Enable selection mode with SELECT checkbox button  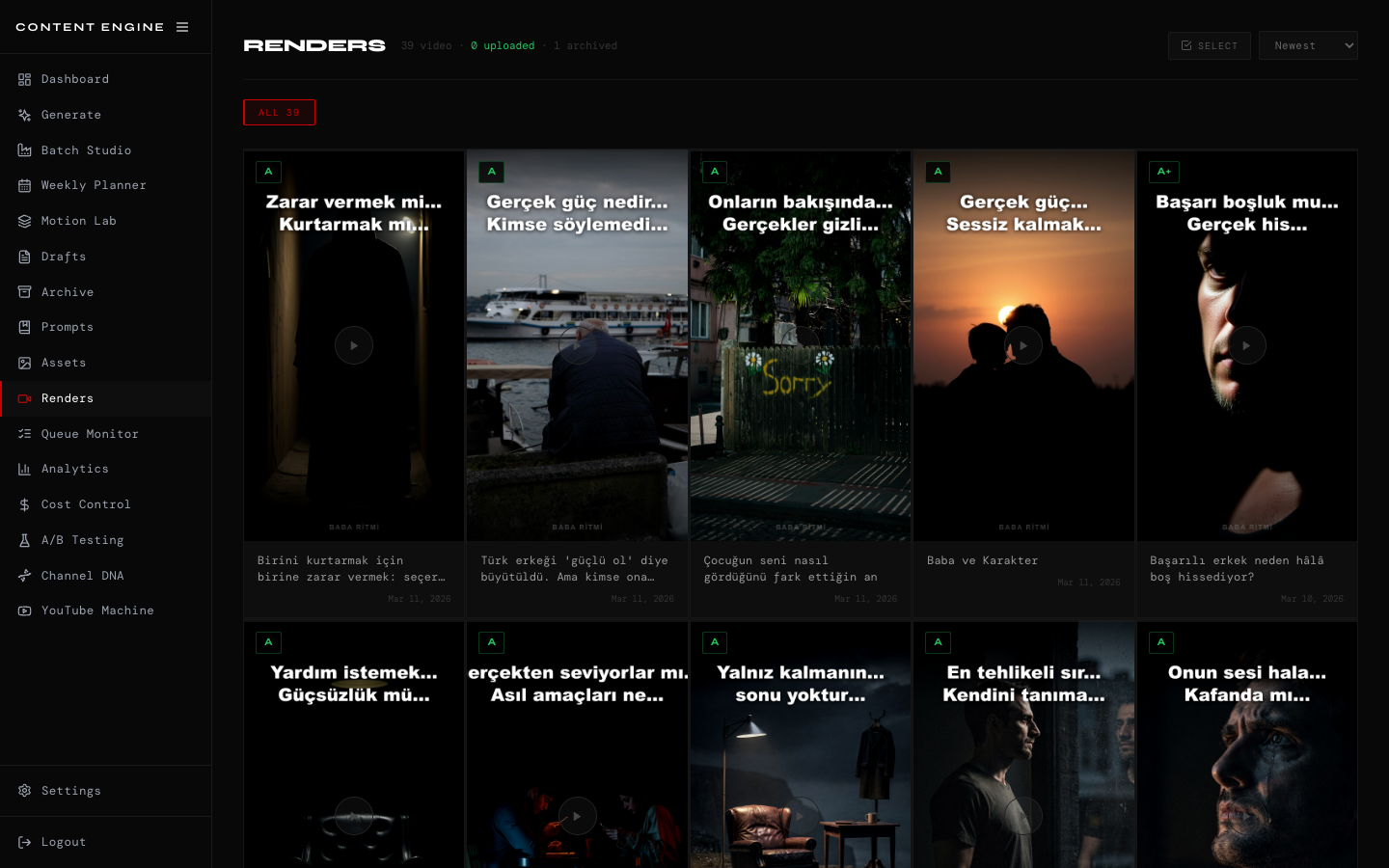pyautogui.click(x=1209, y=45)
